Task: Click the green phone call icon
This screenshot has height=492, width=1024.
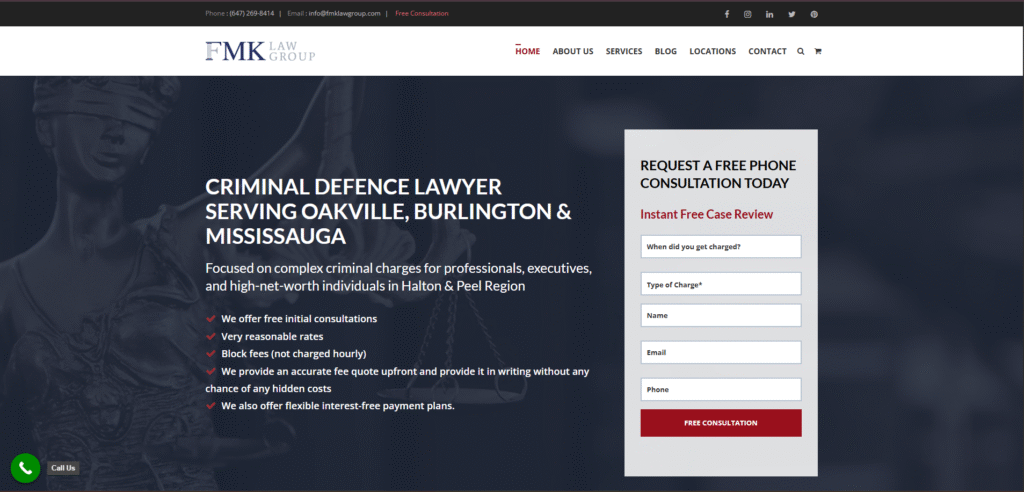Action: [25, 467]
